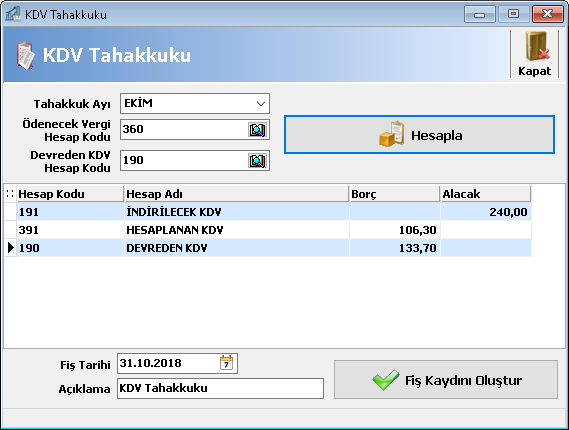
Task: Open lookup for Devreden KDV Hesap Kodu
Action: [x=258, y=161]
